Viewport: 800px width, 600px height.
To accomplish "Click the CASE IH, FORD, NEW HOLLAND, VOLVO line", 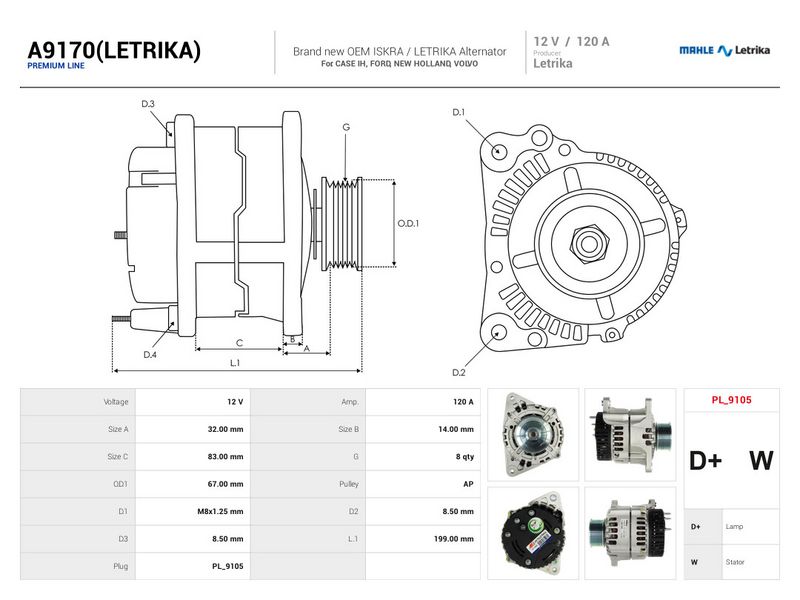I will click(399, 64).
